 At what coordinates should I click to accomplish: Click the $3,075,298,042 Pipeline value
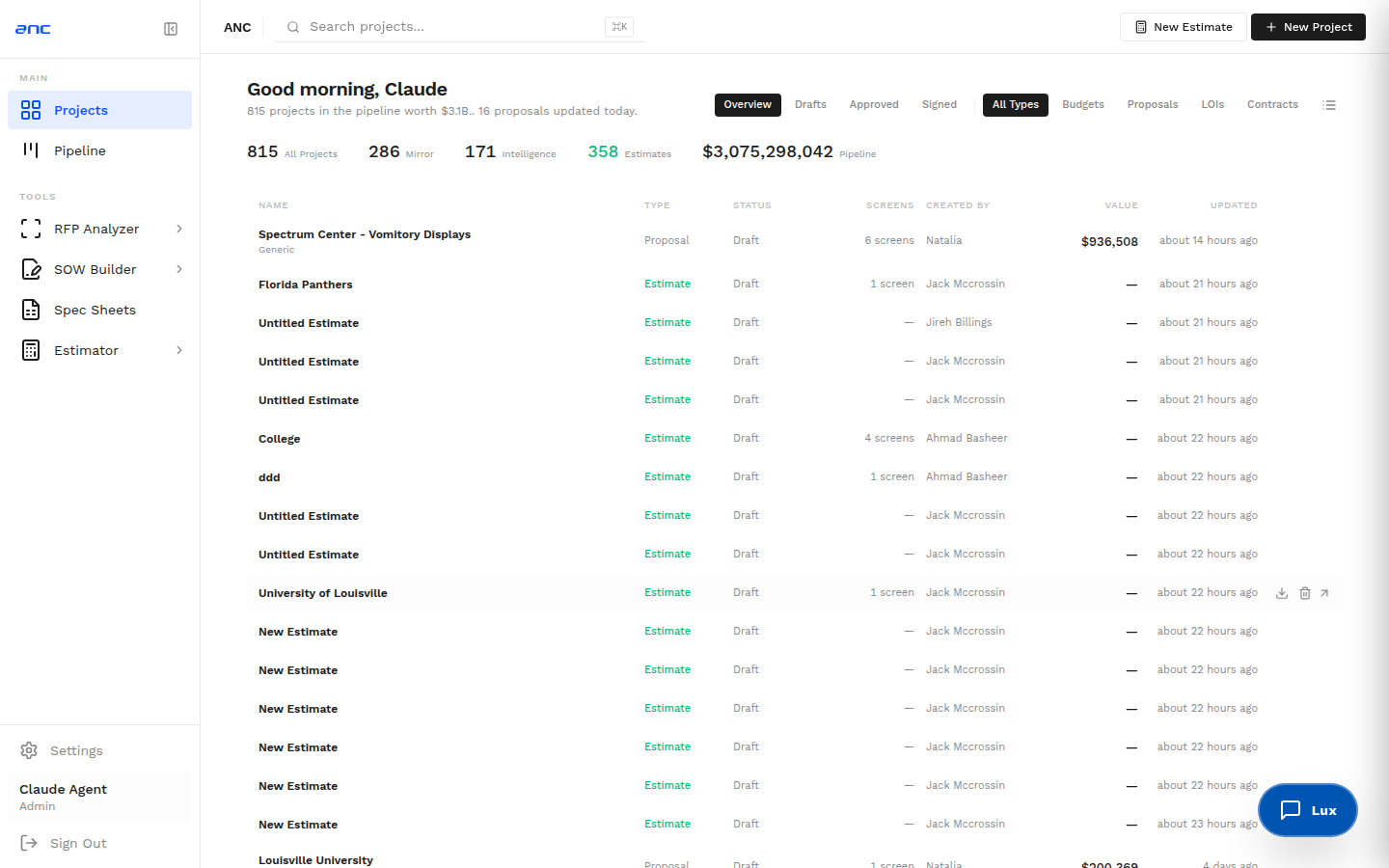[789, 152]
